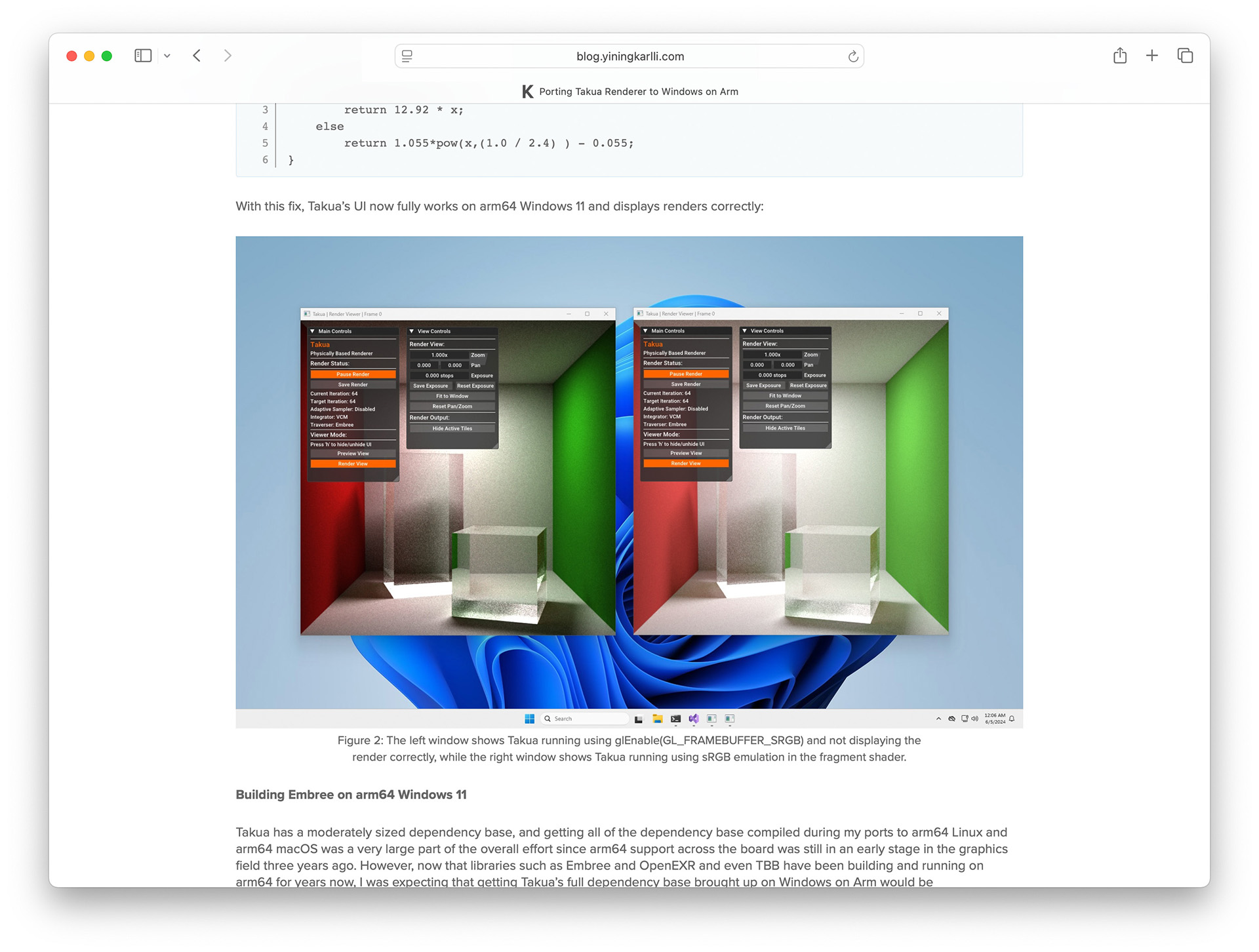This screenshot has width=1259, height=952.
Task: Click Save Render in right Takua window
Action: [686, 384]
